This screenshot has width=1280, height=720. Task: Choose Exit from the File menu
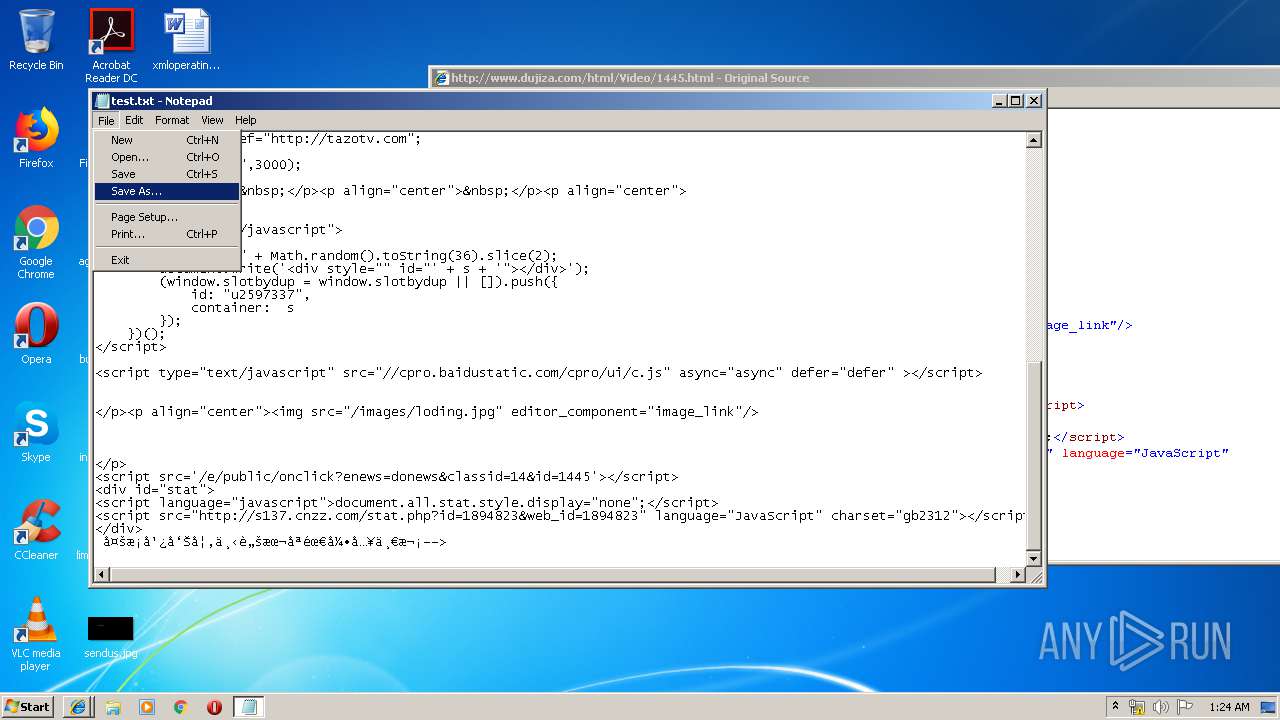tap(166, 260)
